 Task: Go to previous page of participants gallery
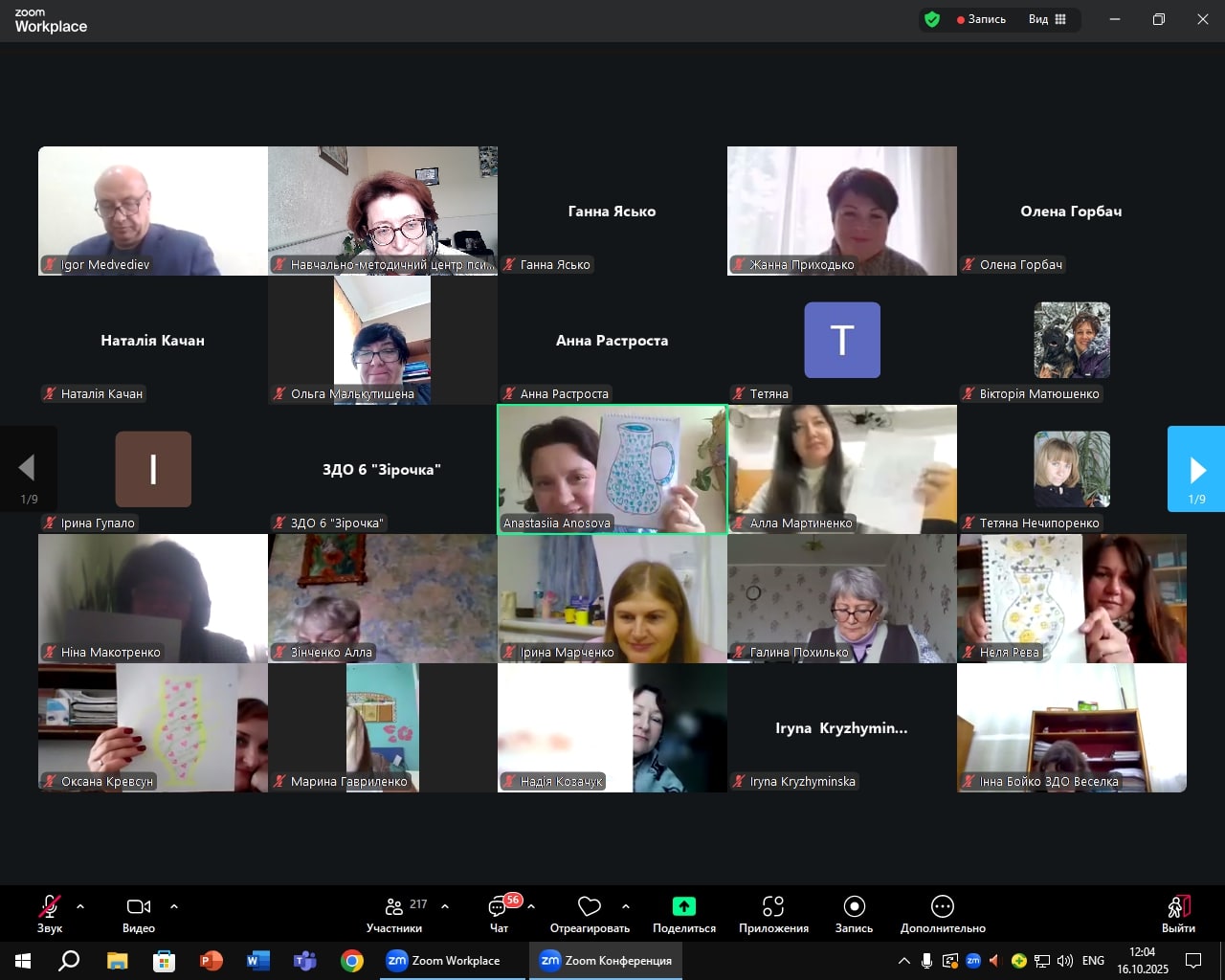(28, 469)
